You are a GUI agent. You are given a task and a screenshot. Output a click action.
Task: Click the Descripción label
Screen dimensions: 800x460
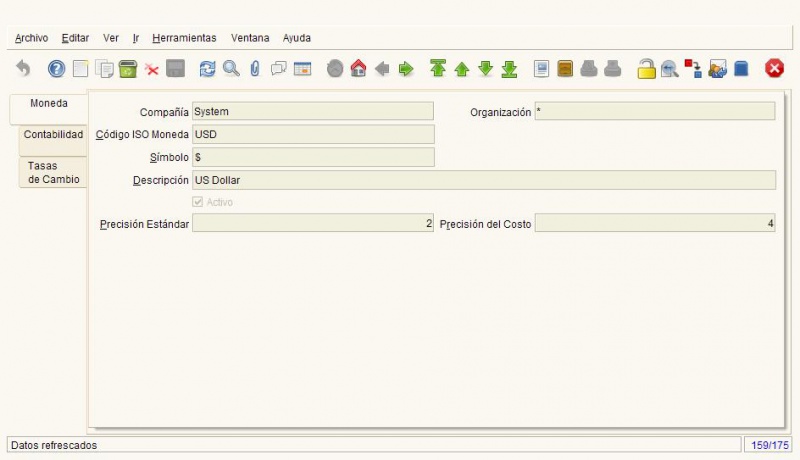[161, 181]
